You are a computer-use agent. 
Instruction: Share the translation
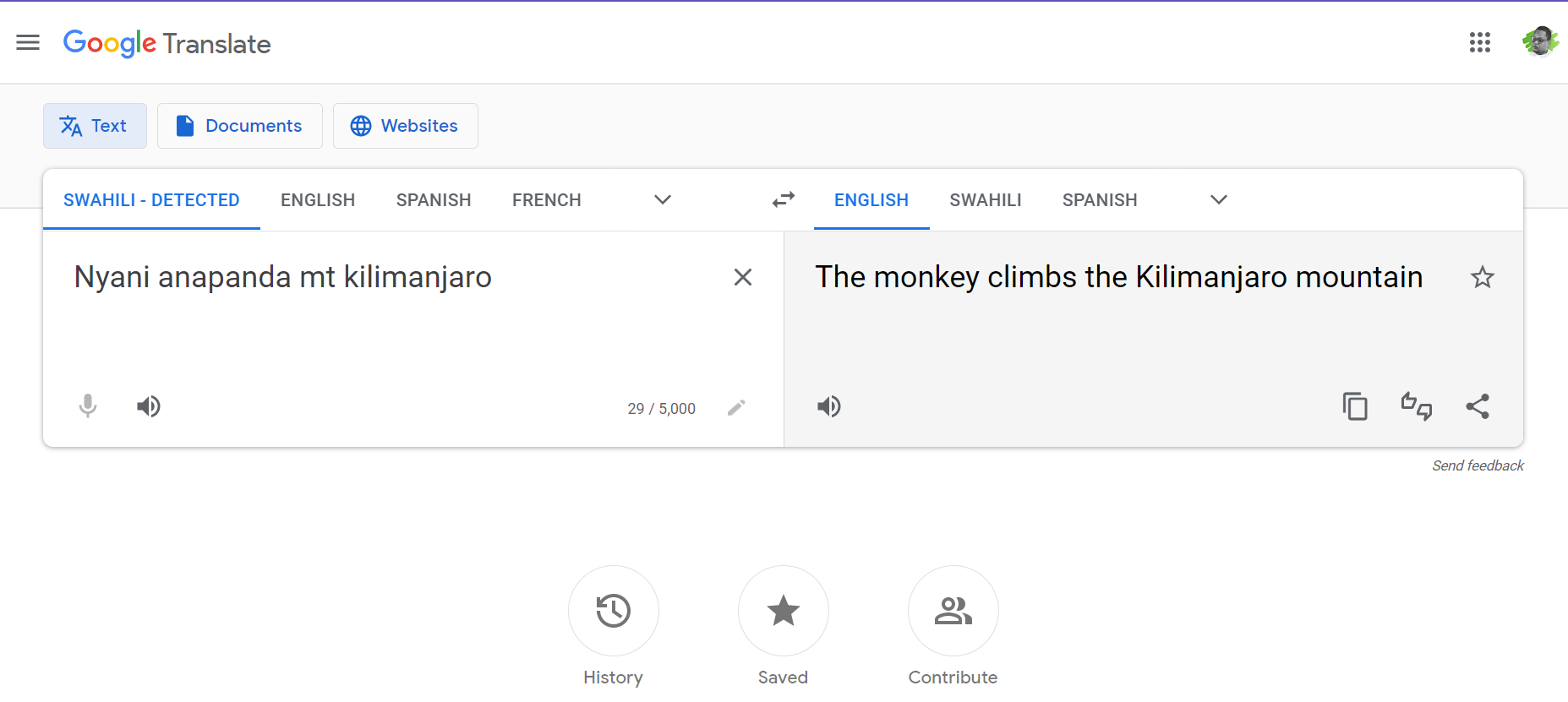[1478, 406]
